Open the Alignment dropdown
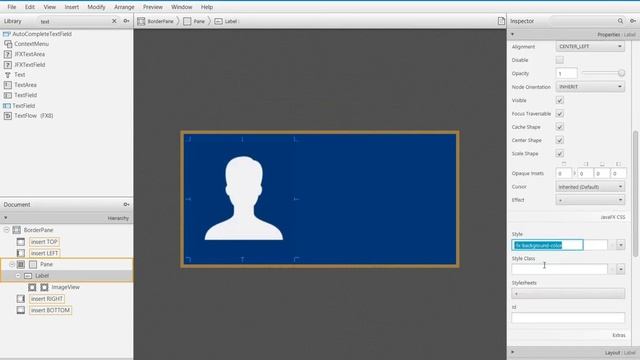640x360 pixels. click(590, 47)
